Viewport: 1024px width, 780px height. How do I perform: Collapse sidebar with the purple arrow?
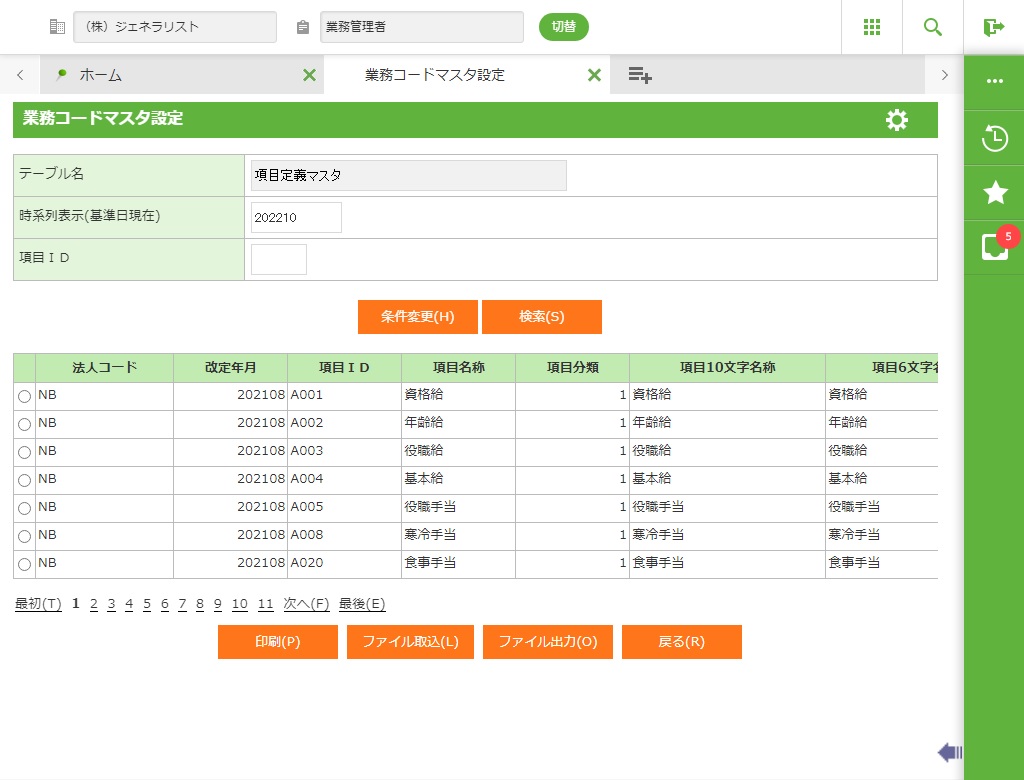[949, 752]
